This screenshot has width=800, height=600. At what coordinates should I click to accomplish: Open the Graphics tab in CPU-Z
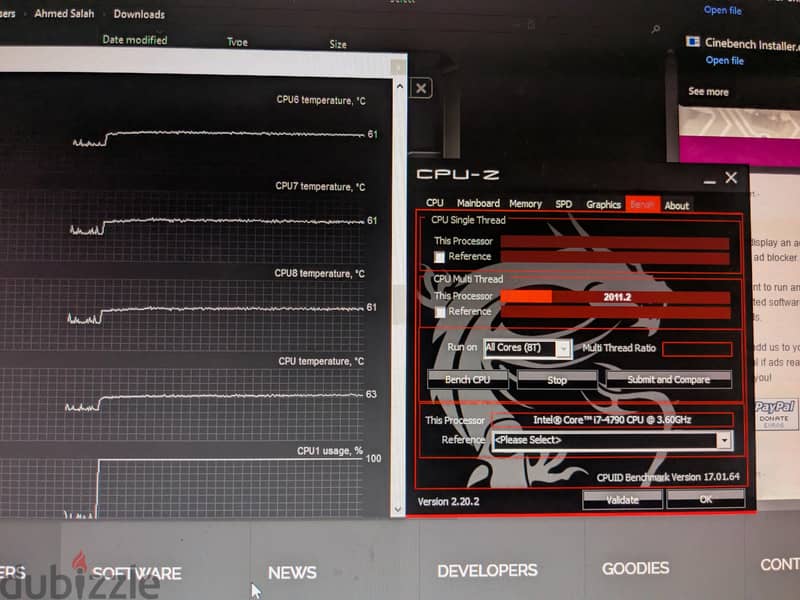(603, 205)
